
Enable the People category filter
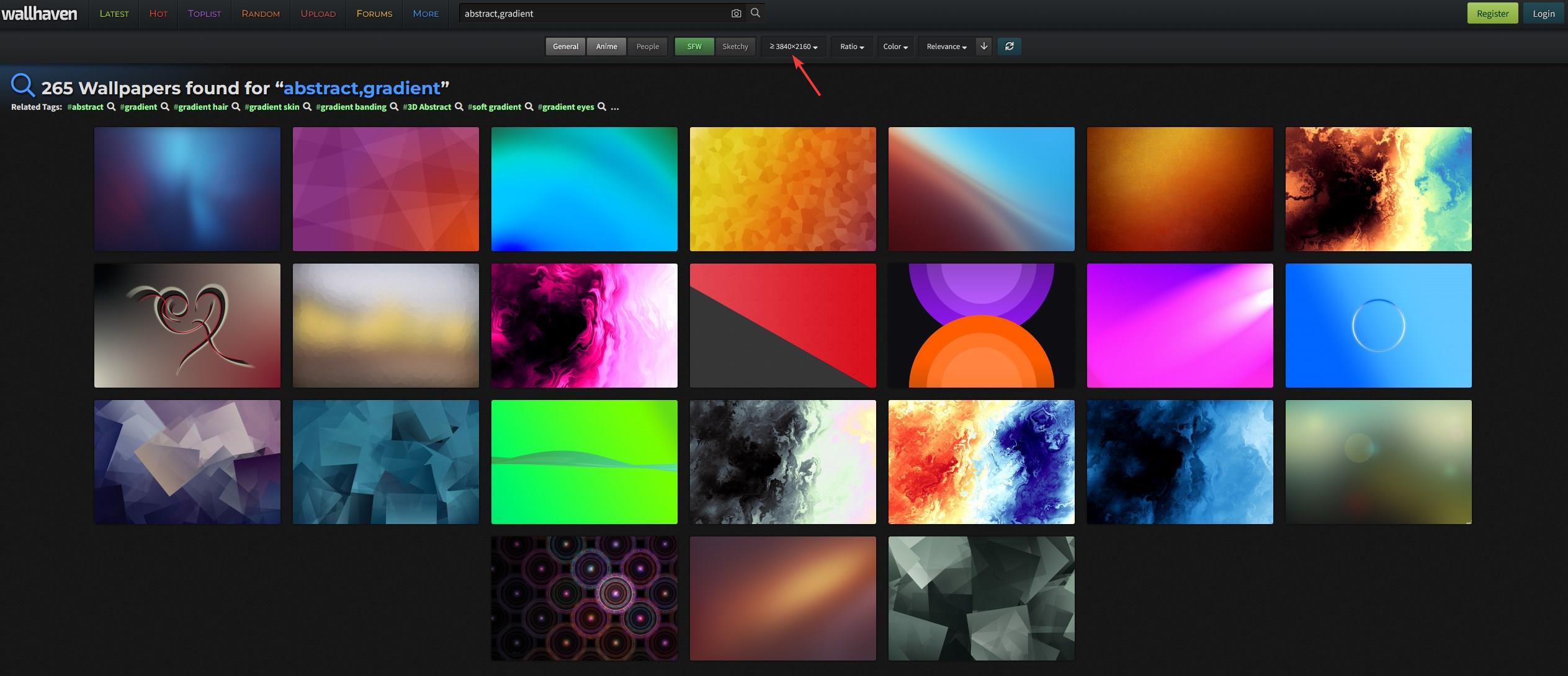tap(647, 47)
